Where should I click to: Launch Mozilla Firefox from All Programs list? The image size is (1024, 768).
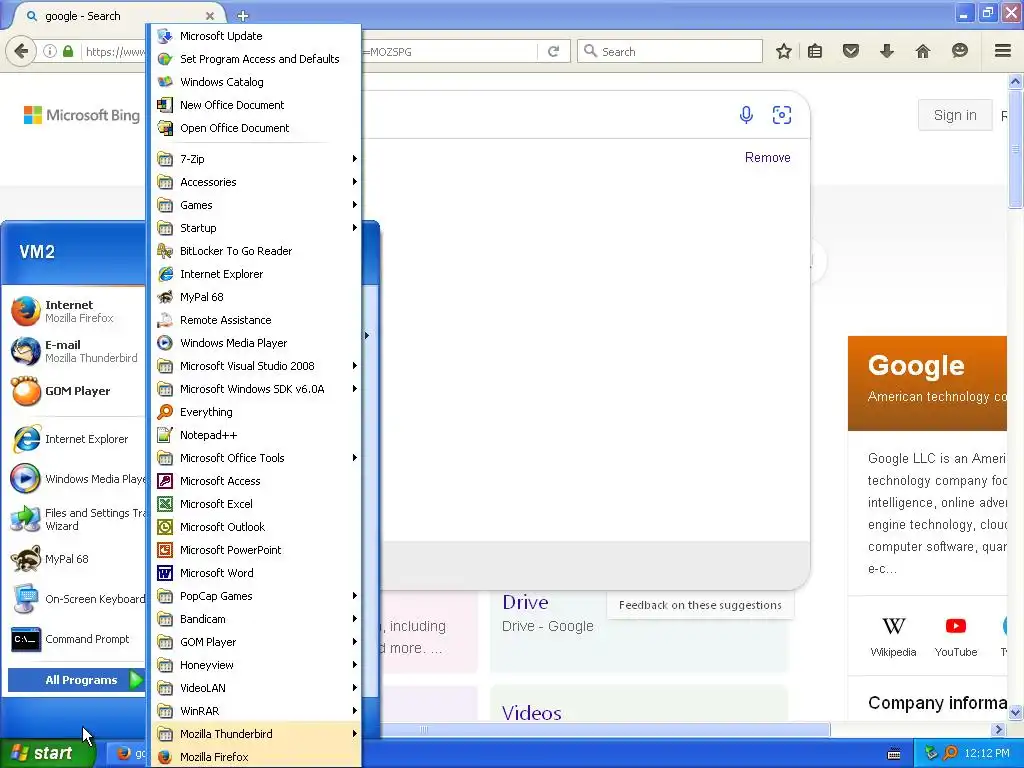[x=256, y=756]
